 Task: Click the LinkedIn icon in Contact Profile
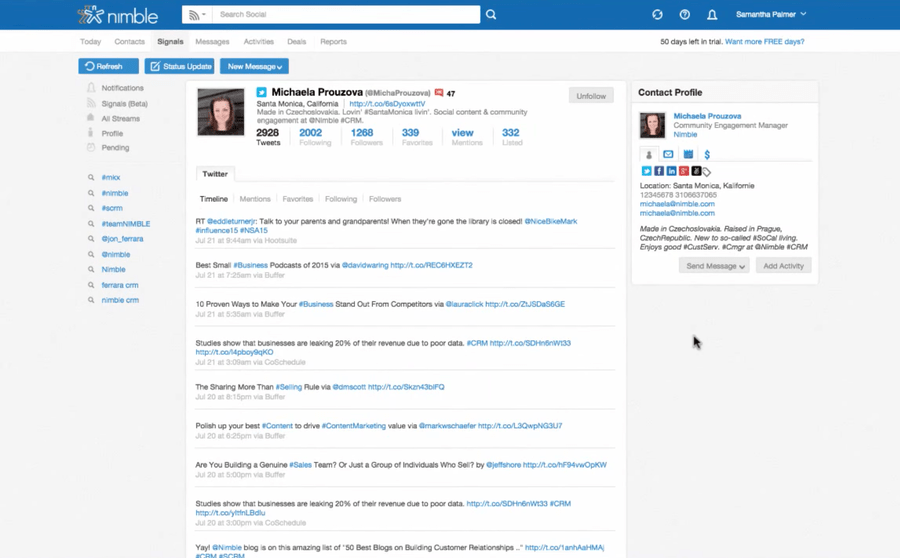pyautogui.click(x=671, y=171)
